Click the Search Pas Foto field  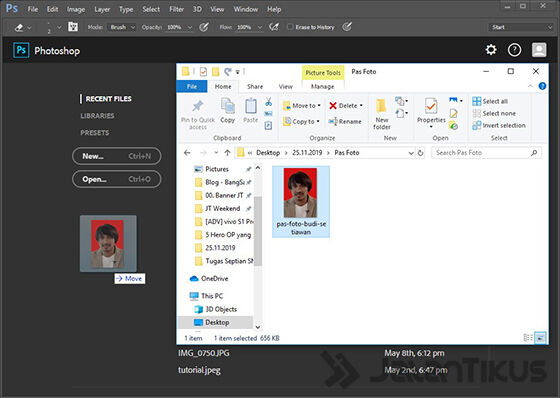(x=486, y=153)
